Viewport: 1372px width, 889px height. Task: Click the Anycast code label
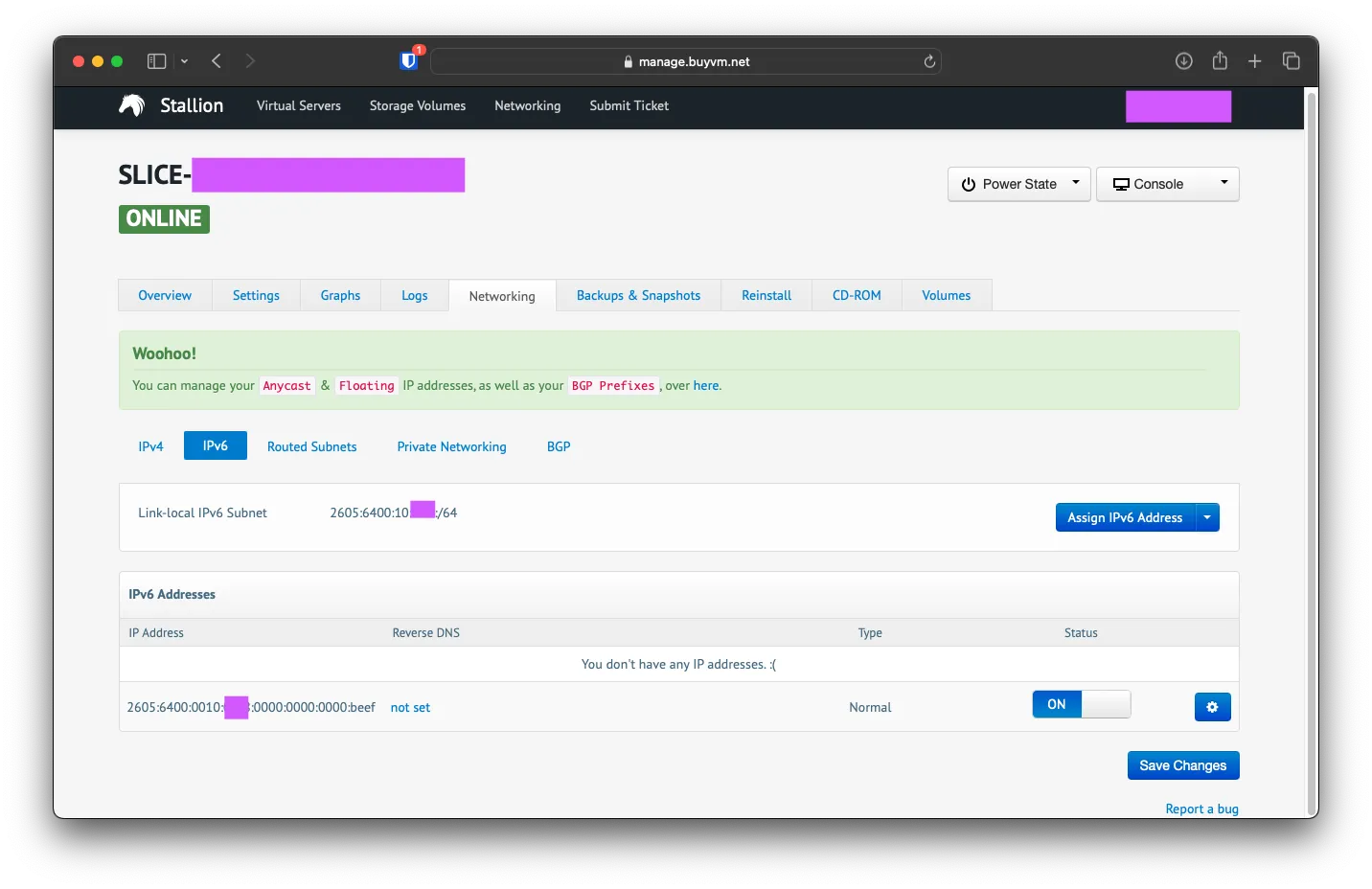286,385
